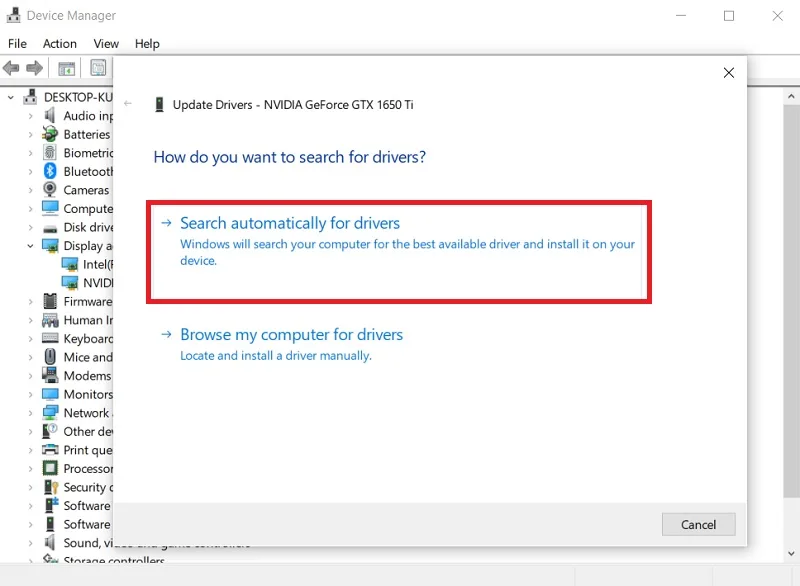
Task: Click the Forward arrow toolbar icon
Action: (34, 67)
